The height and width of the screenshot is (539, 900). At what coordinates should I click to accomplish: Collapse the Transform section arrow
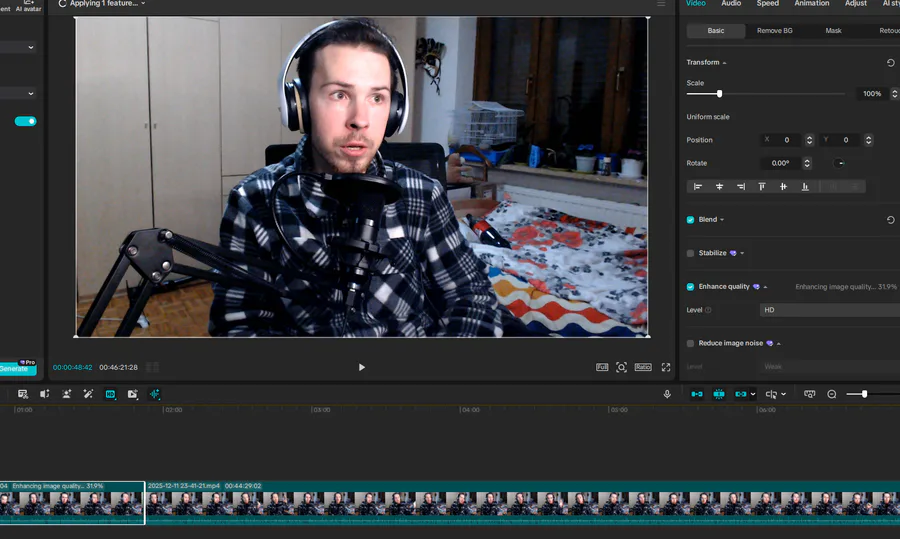724,63
